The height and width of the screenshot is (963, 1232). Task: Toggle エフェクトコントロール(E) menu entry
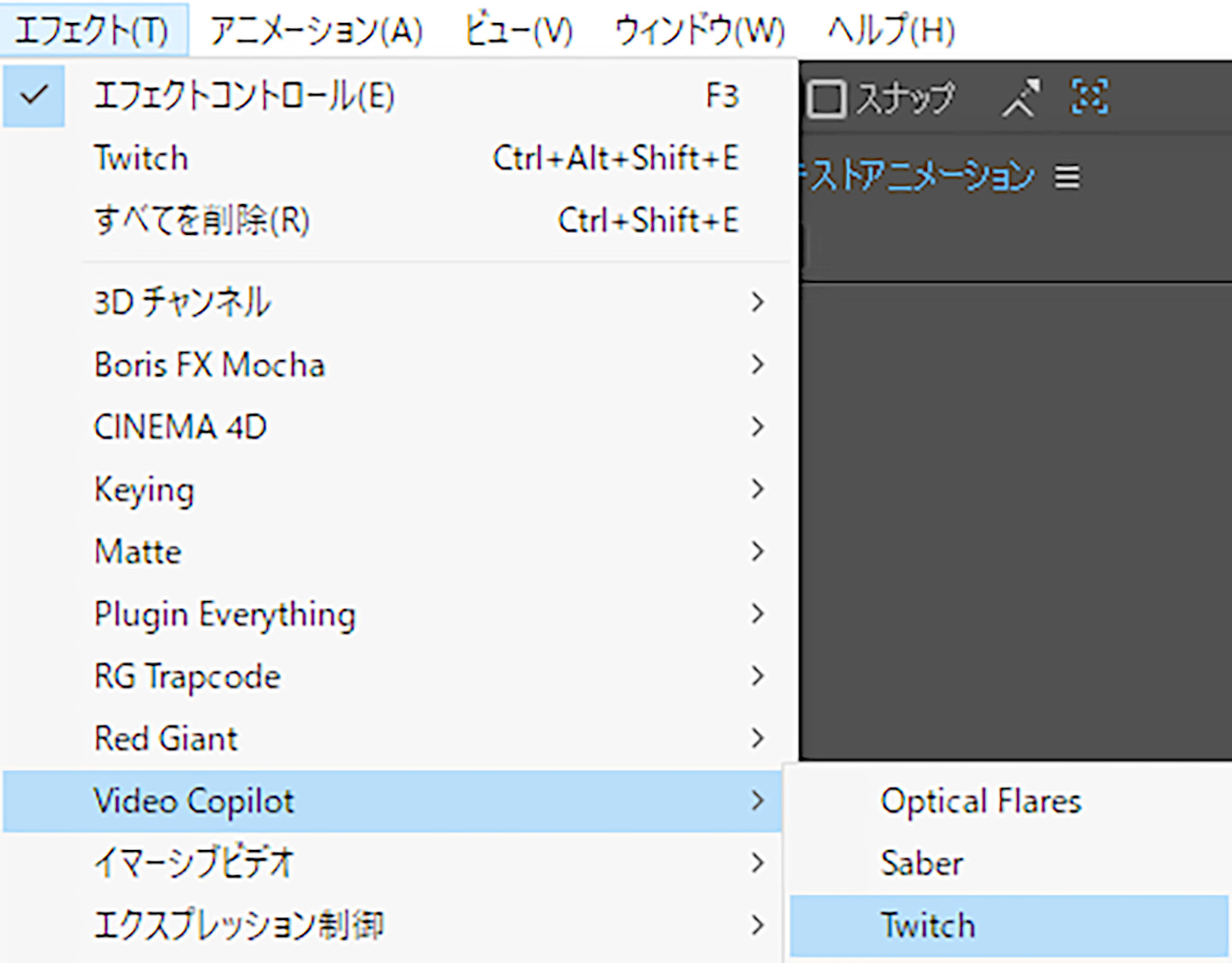click(x=399, y=96)
